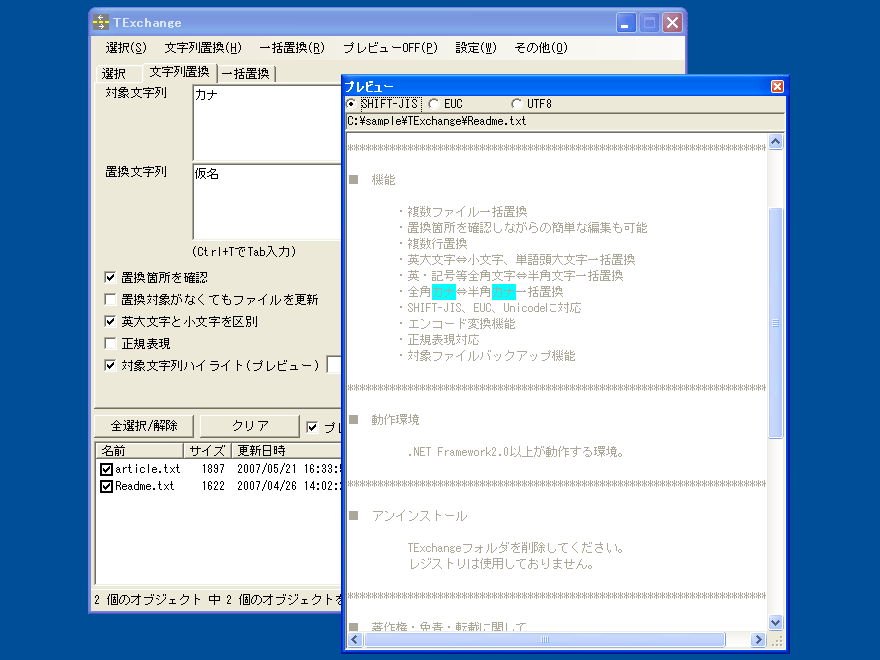880x660 pixels.
Task: Click size value 1897 for article.txt
Action: click(213, 469)
